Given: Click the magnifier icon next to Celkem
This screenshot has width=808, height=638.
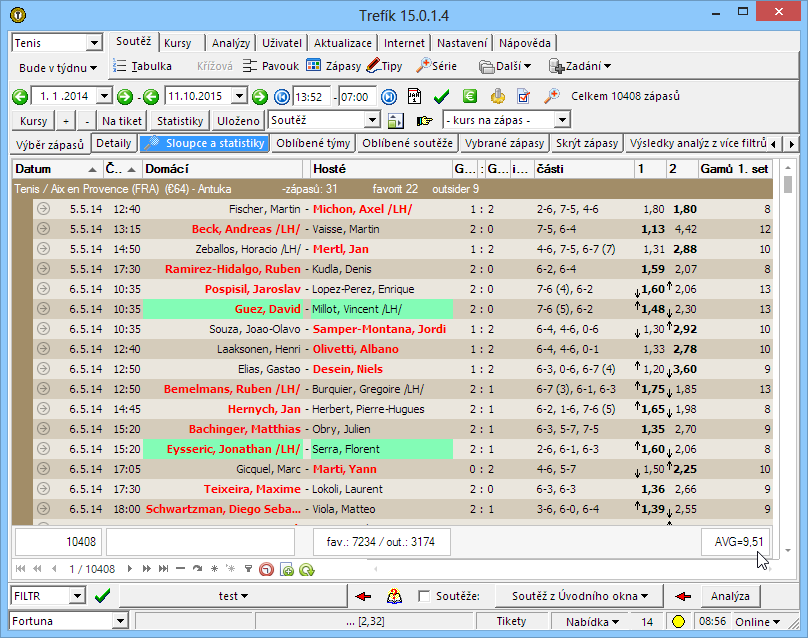Looking at the screenshot, I should [x=551, y=97].
